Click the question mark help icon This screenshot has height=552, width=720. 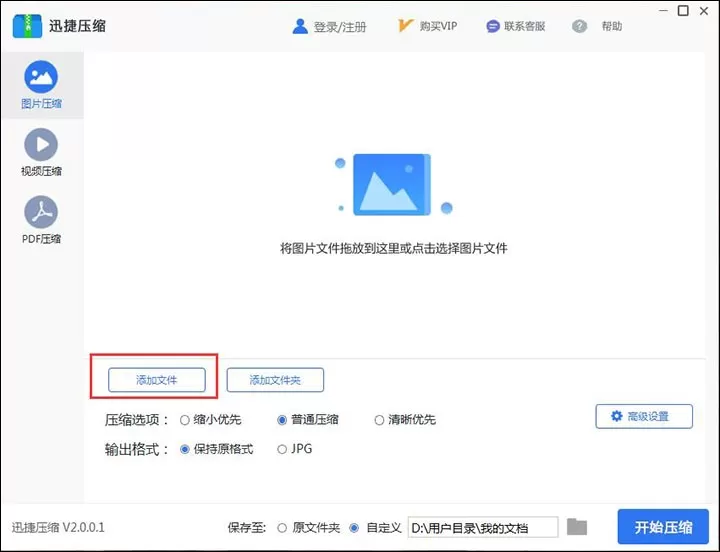point(579,26)
